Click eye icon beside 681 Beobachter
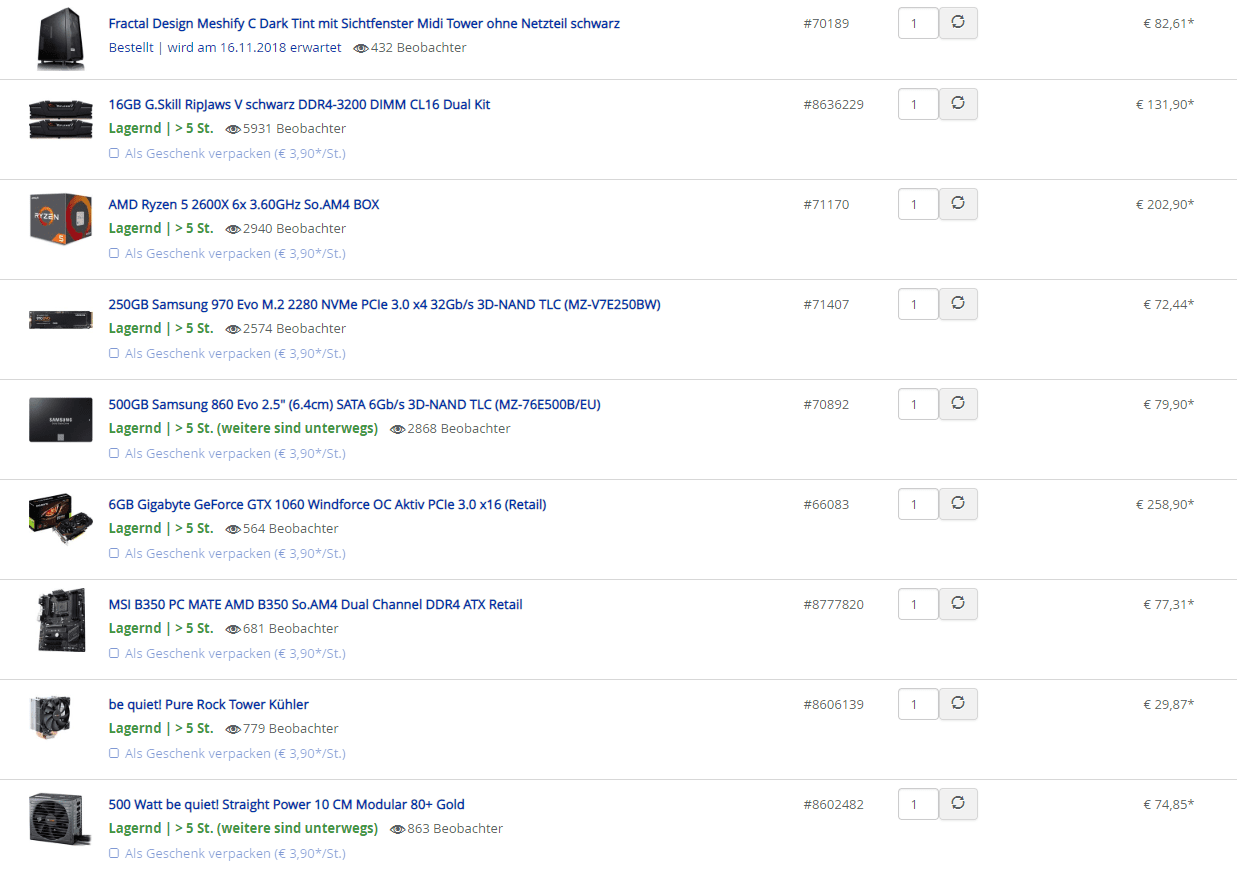Image resolution: width=1237 pixels, height=874 pixels. point(233,629)
